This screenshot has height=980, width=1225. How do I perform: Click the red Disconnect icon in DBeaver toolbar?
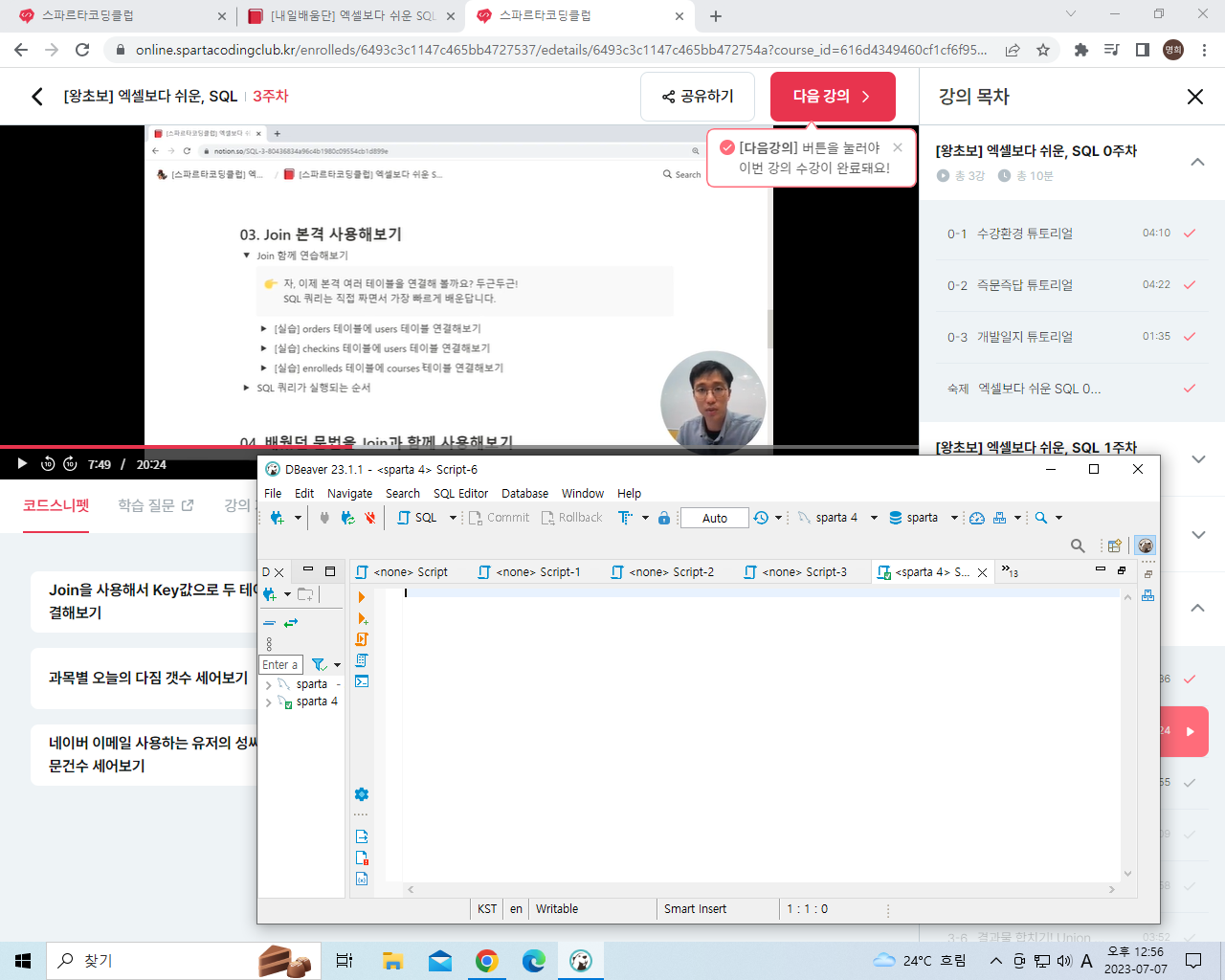(x=370, y=518)
